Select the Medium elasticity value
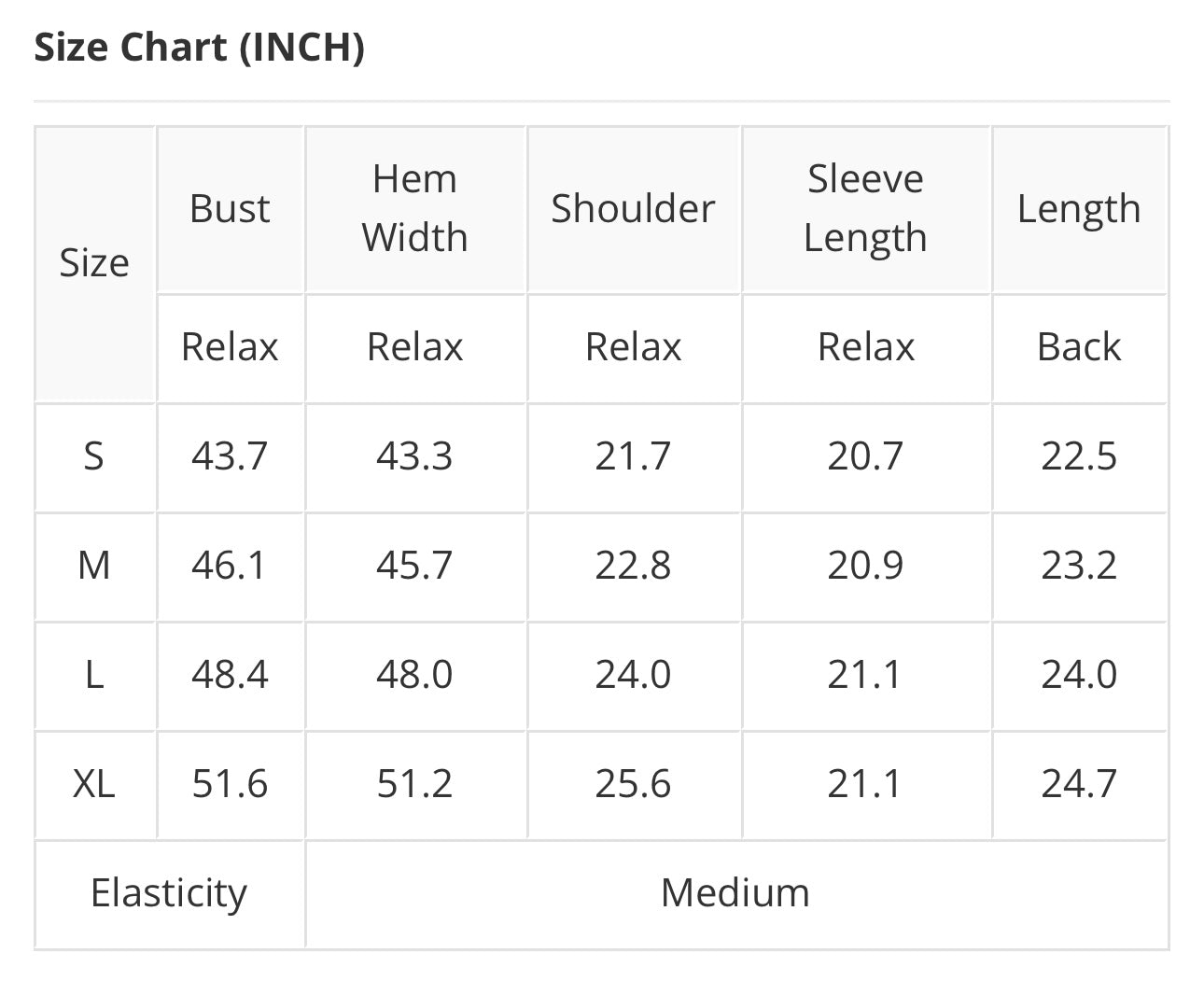This screenshot has height=981, width=1204. (x=735, y=893)
